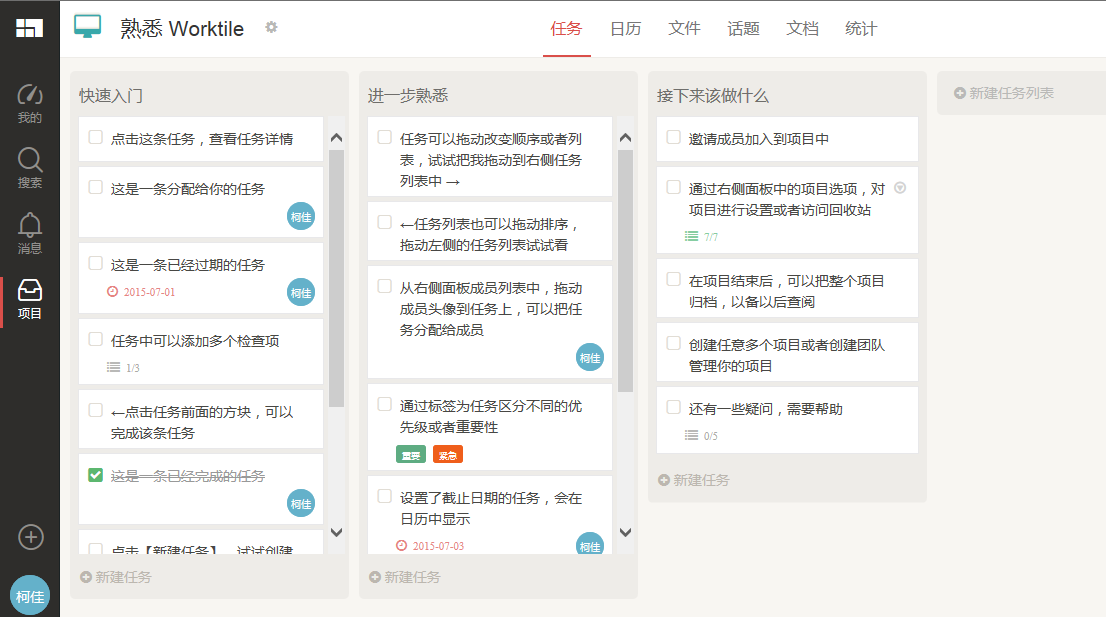This screenshot has height=620, width=1106.
Task: Click the 快速入门 list title
Action: point(111,95)
